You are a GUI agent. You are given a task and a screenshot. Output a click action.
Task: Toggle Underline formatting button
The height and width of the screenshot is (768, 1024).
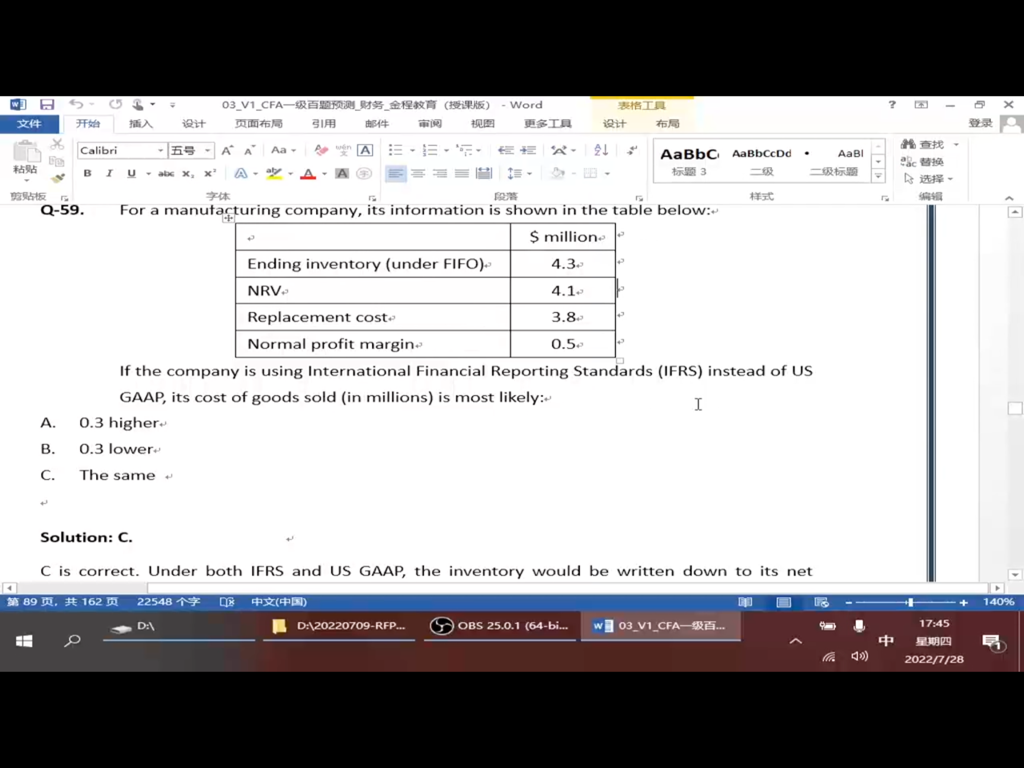point(131,174)
